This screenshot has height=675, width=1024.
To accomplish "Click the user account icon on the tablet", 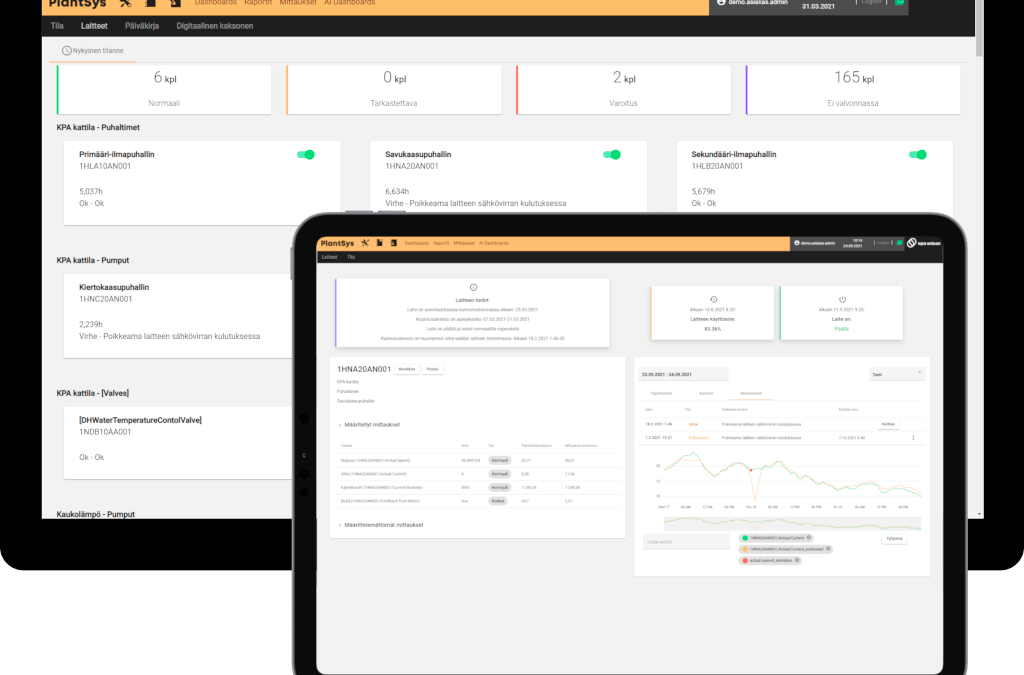I will (x=797, y=243).
